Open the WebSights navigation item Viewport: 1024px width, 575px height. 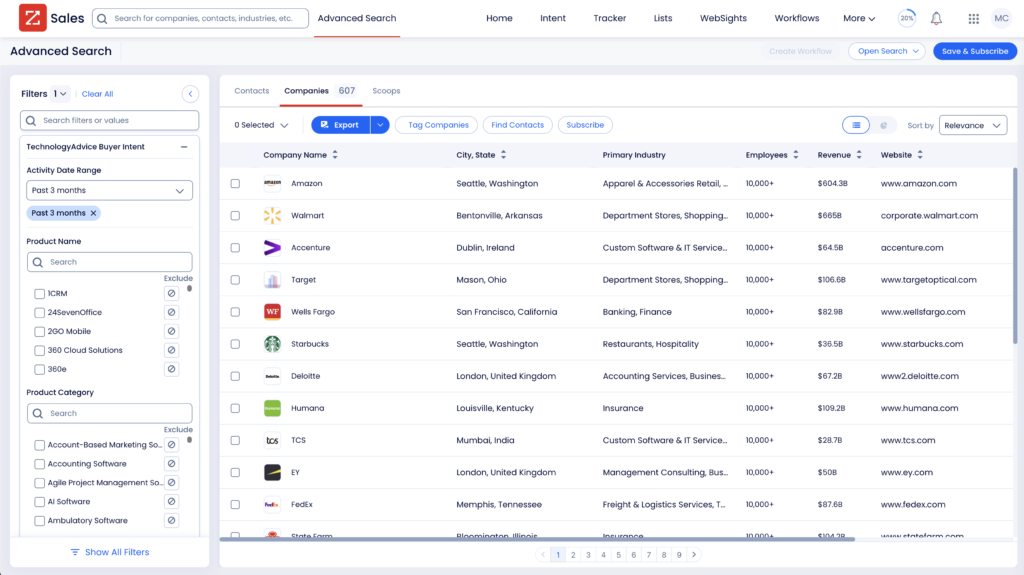(x=723, y=18)
